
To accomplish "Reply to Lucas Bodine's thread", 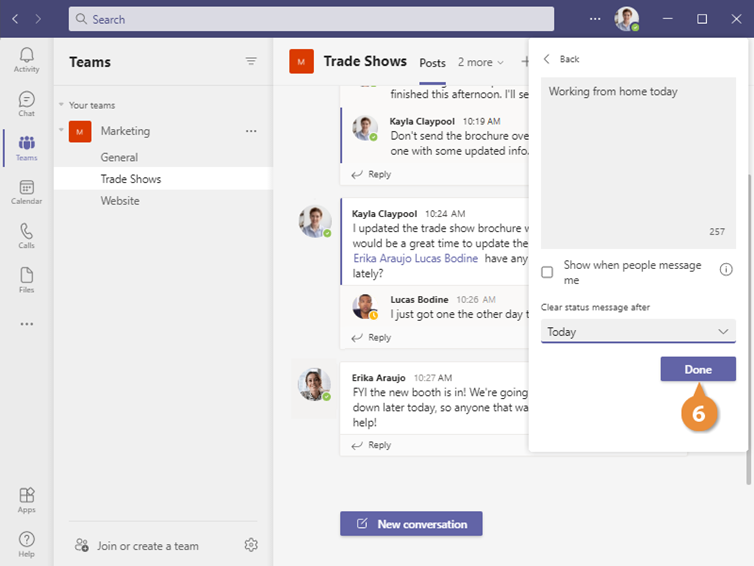I will (x=371, y=338).
